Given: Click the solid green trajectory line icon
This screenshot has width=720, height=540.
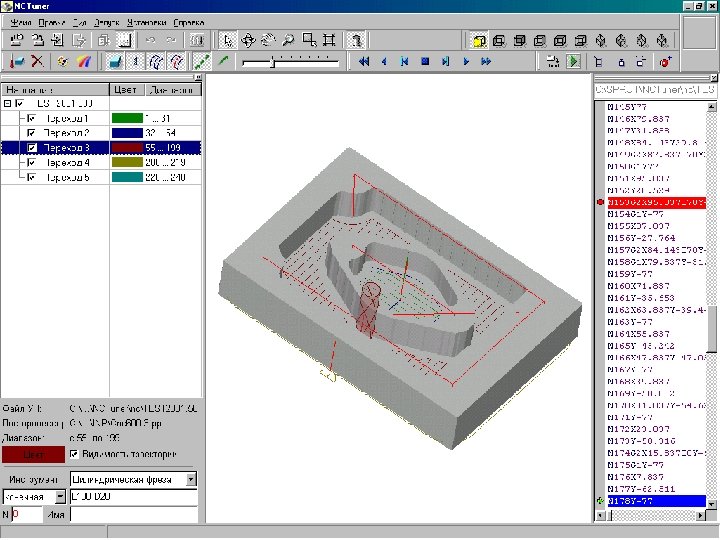Looking at the screenshot, I should 223,61.
